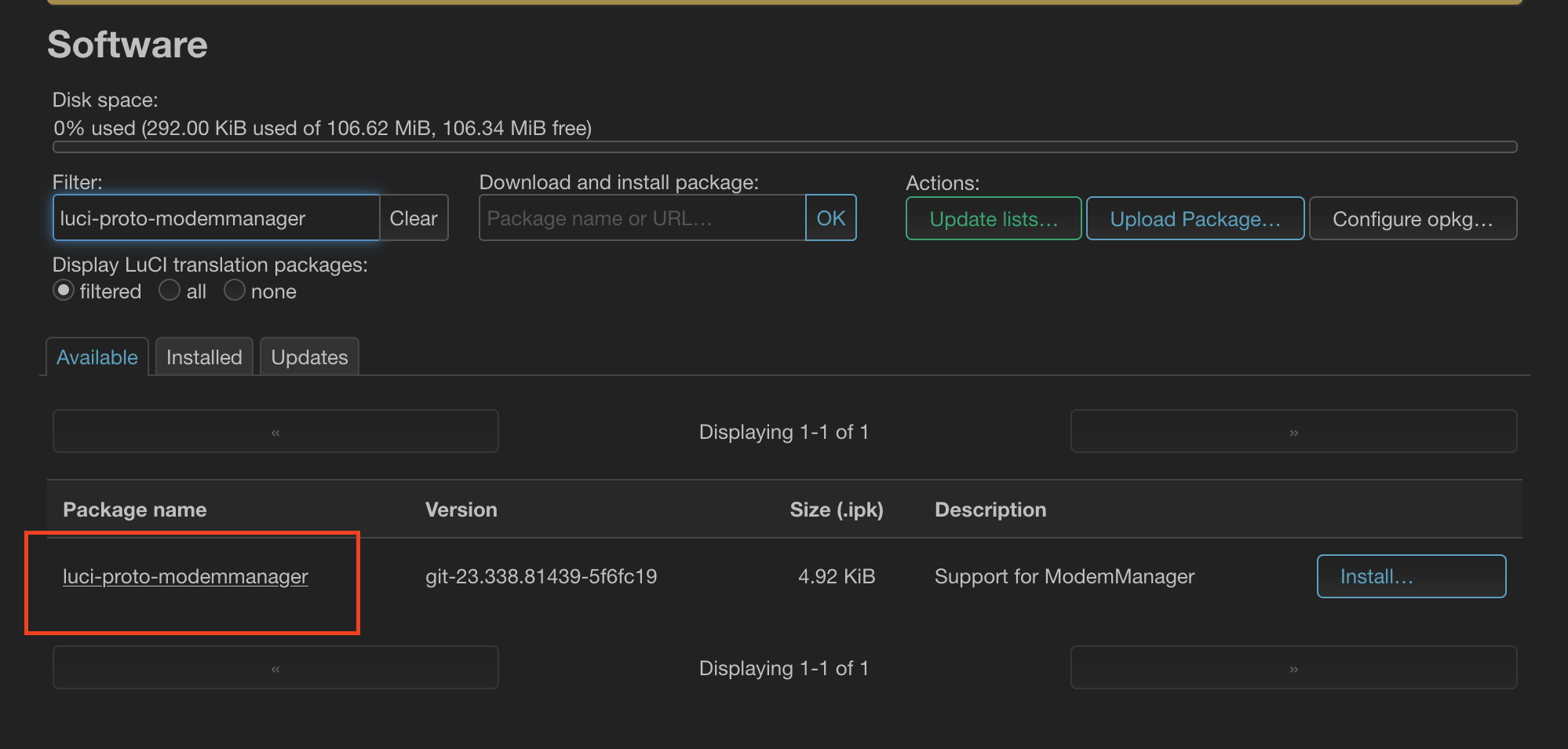Click the Filter text field
1568x749 pixels.
[x=216, y=218]
